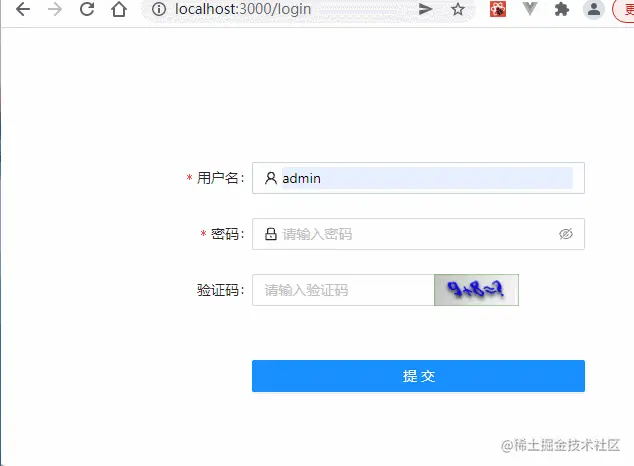Viewport: 634px width, 466px height.
Task: Click the localhost:3000/login address text
Action: (243, 9)
